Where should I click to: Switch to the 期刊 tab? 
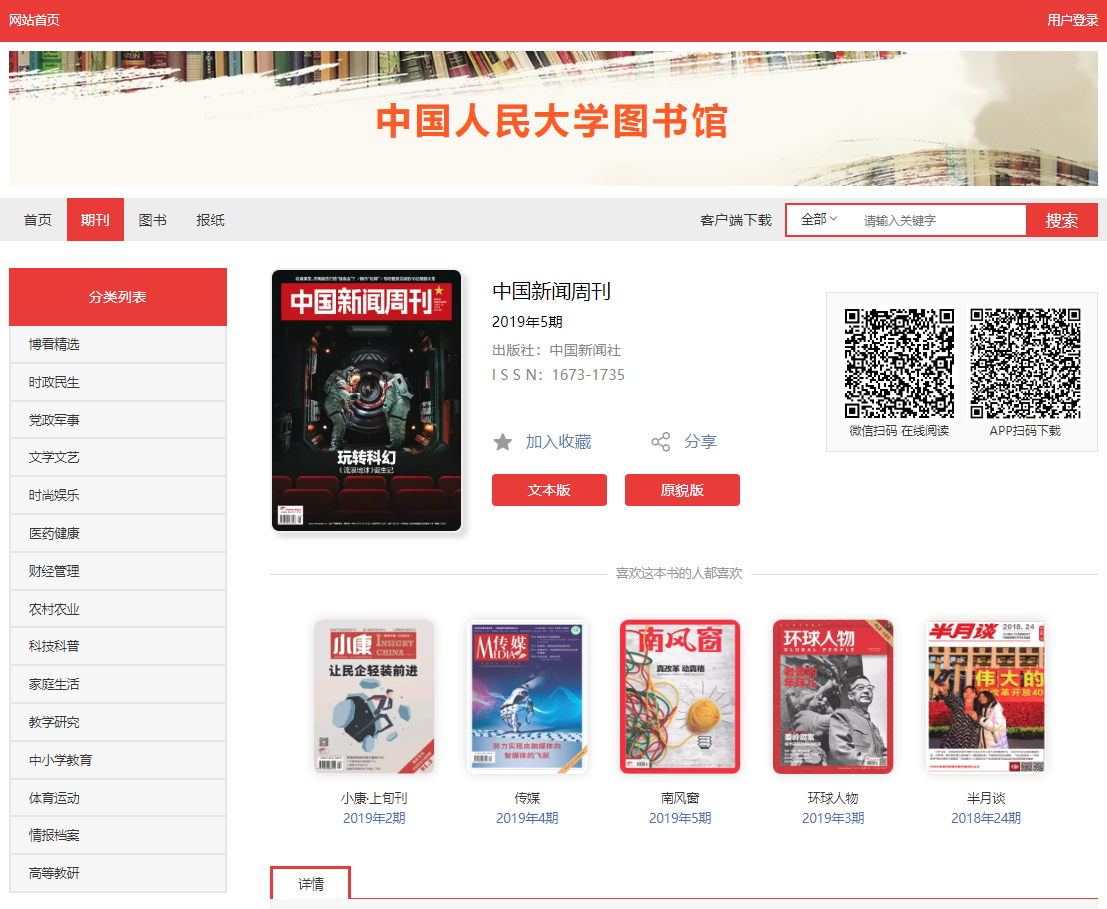(x=95, y=220)
